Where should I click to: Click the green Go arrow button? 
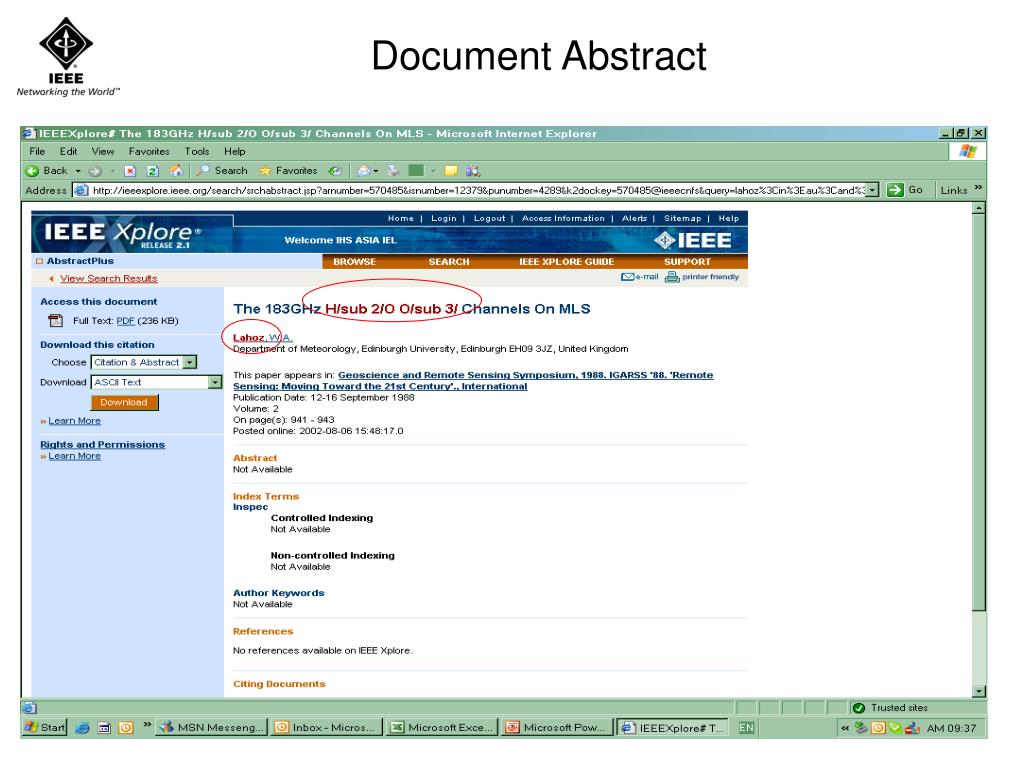[x=895, y=190]
